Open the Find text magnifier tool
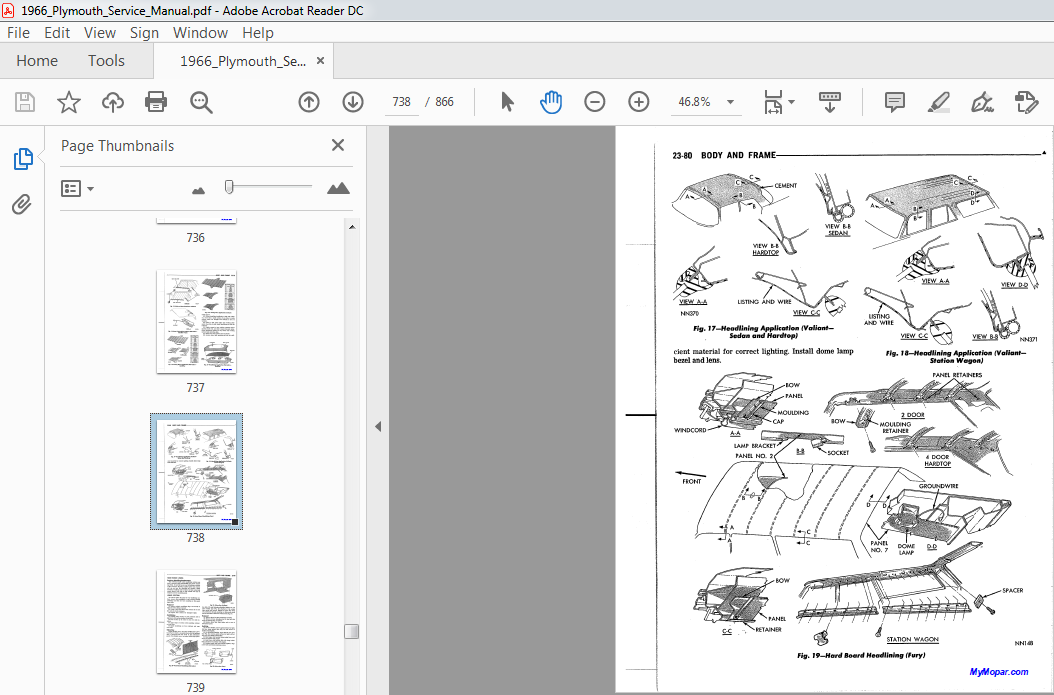This screenshot has height=695, width=1054. [201, 102]
